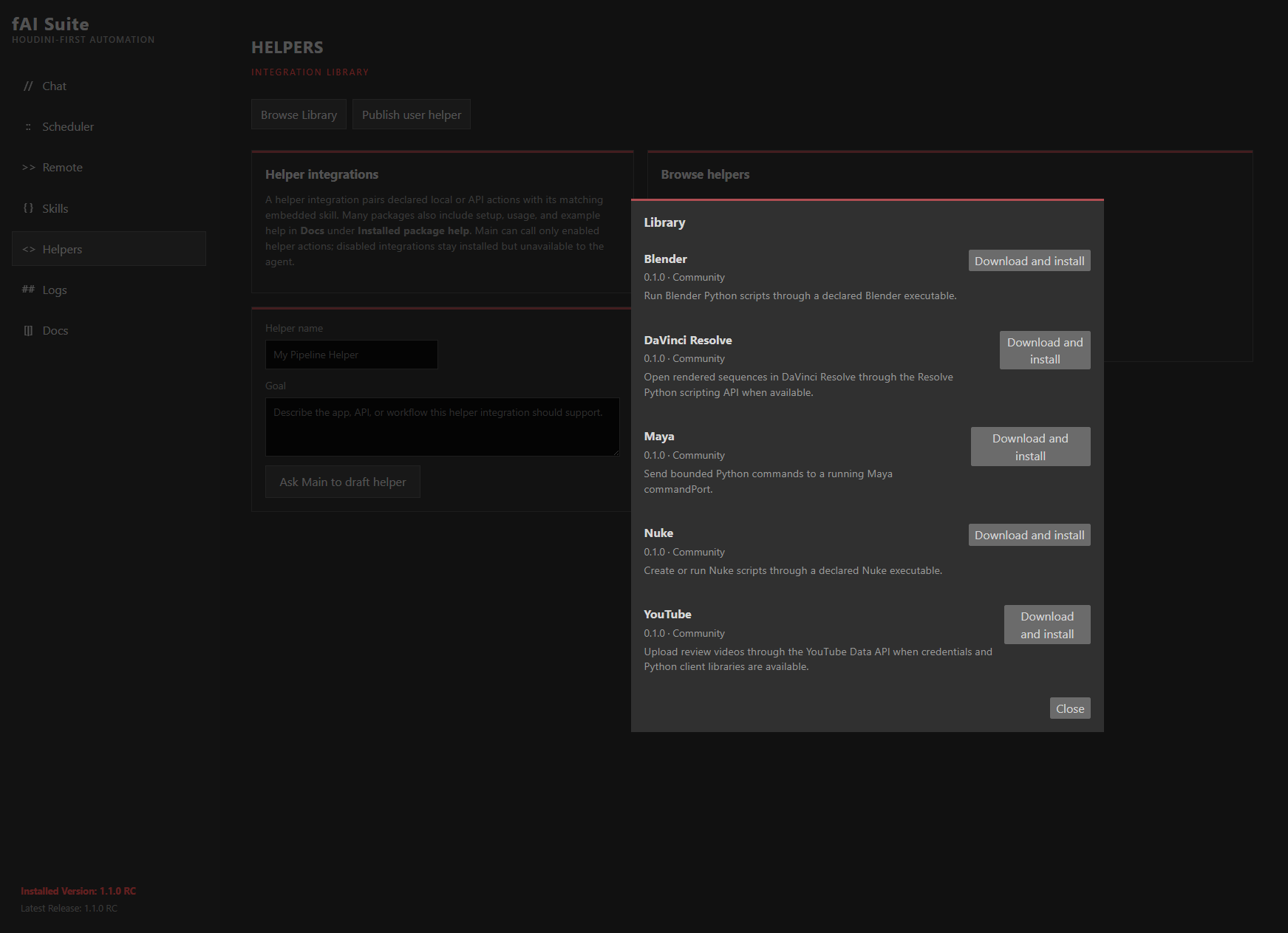The image size is (1288, 933).
Task: Download and install the Nuke helper
Action: [1029, 535]
